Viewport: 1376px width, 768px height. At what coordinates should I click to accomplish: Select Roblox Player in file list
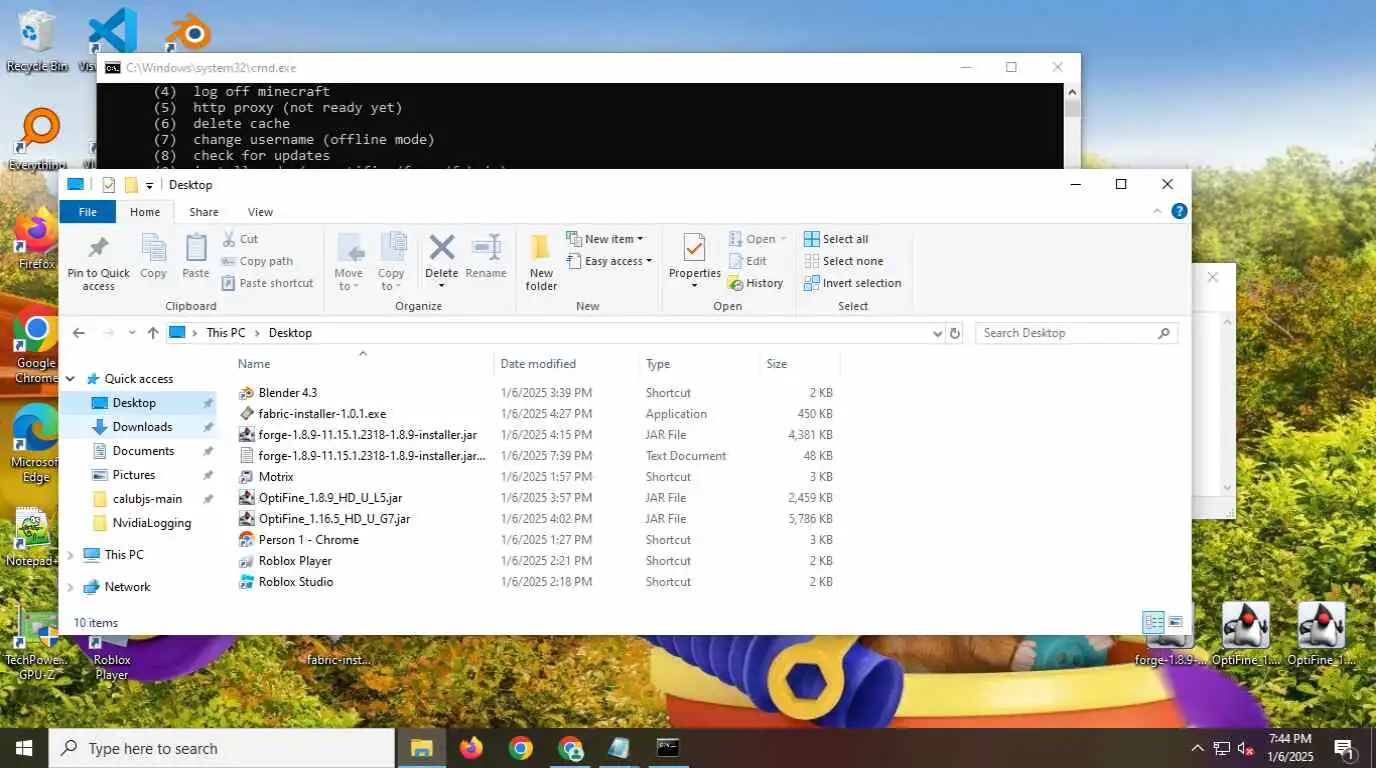[x=295, y=561]
